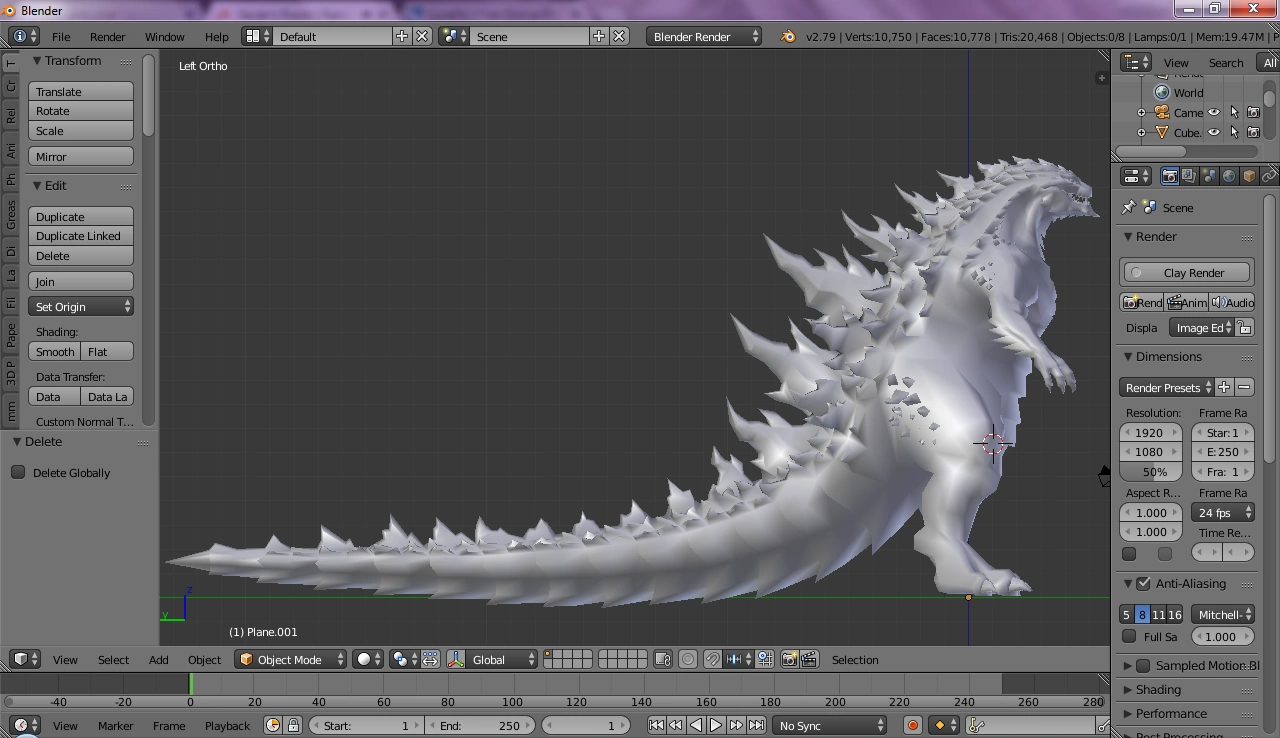
Task: Open the Render menu in the top bar
Action: click(107, 36)
